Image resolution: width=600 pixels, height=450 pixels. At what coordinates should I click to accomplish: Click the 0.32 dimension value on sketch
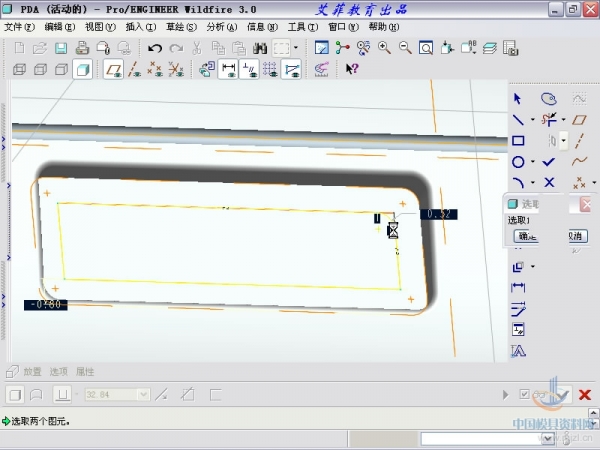(x=440, y=214)
